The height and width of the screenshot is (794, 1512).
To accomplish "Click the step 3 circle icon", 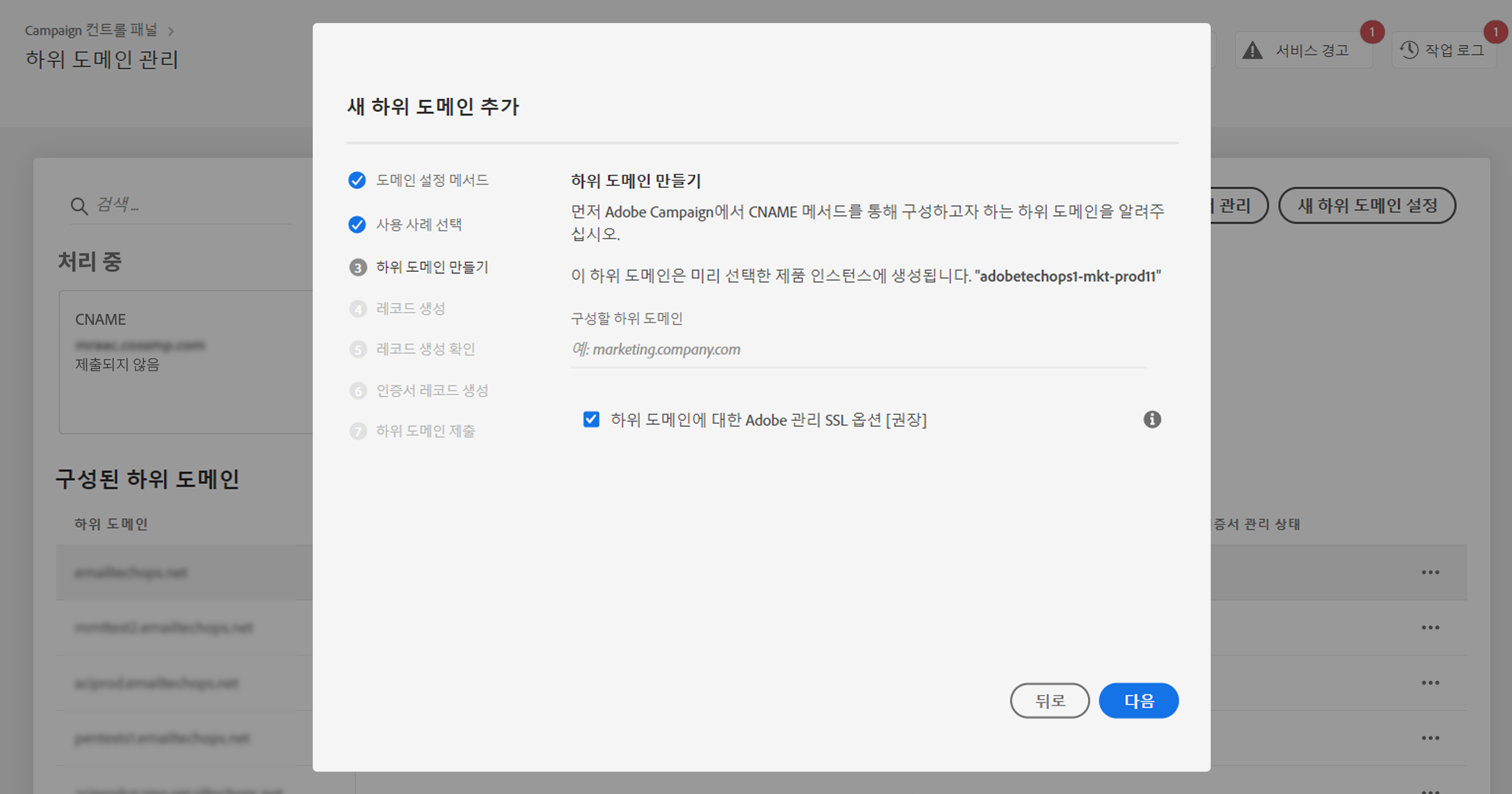I will [358, 267].
